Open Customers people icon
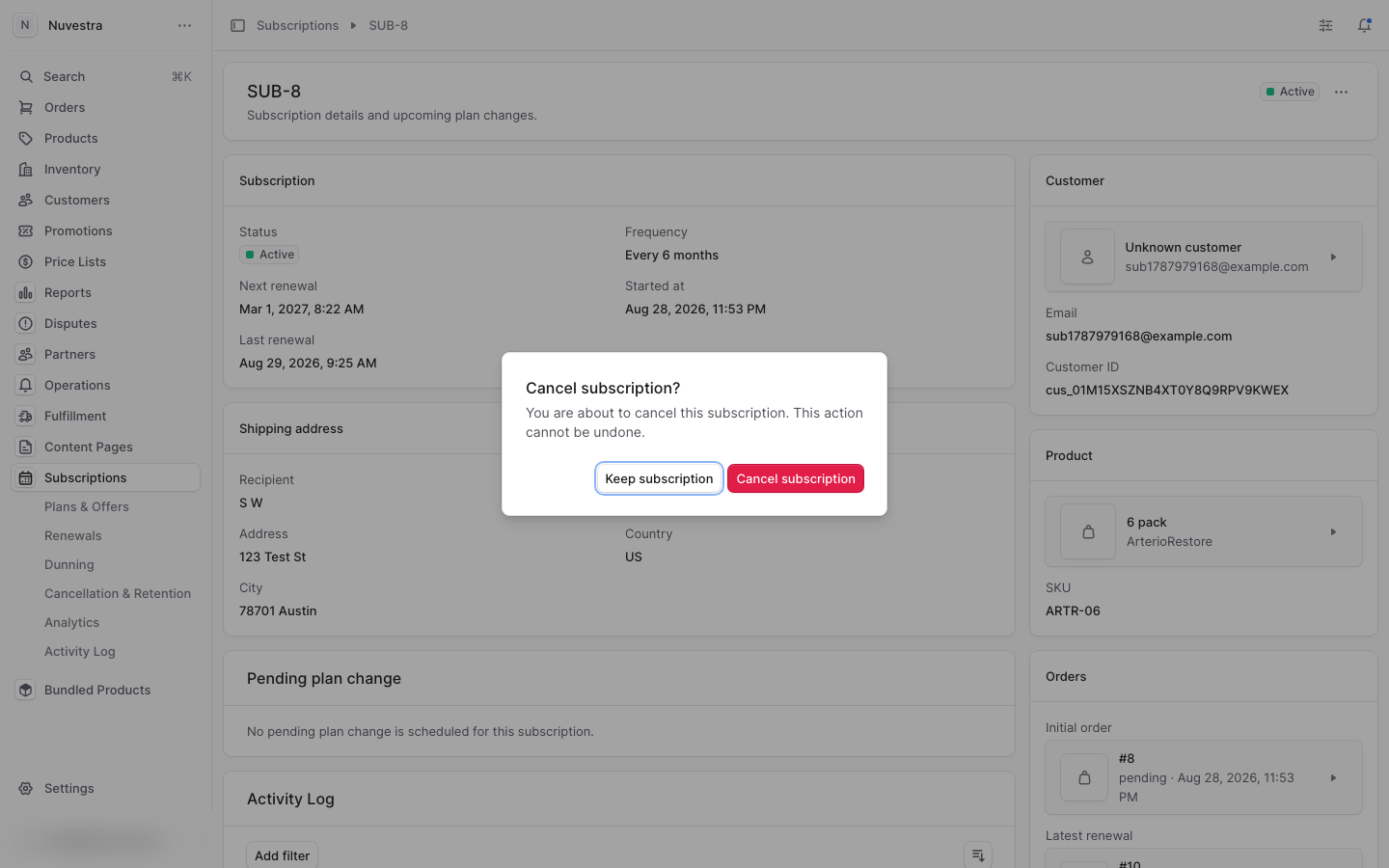The width and height of the screenshot is (1389, 868). pyautogui.click(x=26, y=200)
